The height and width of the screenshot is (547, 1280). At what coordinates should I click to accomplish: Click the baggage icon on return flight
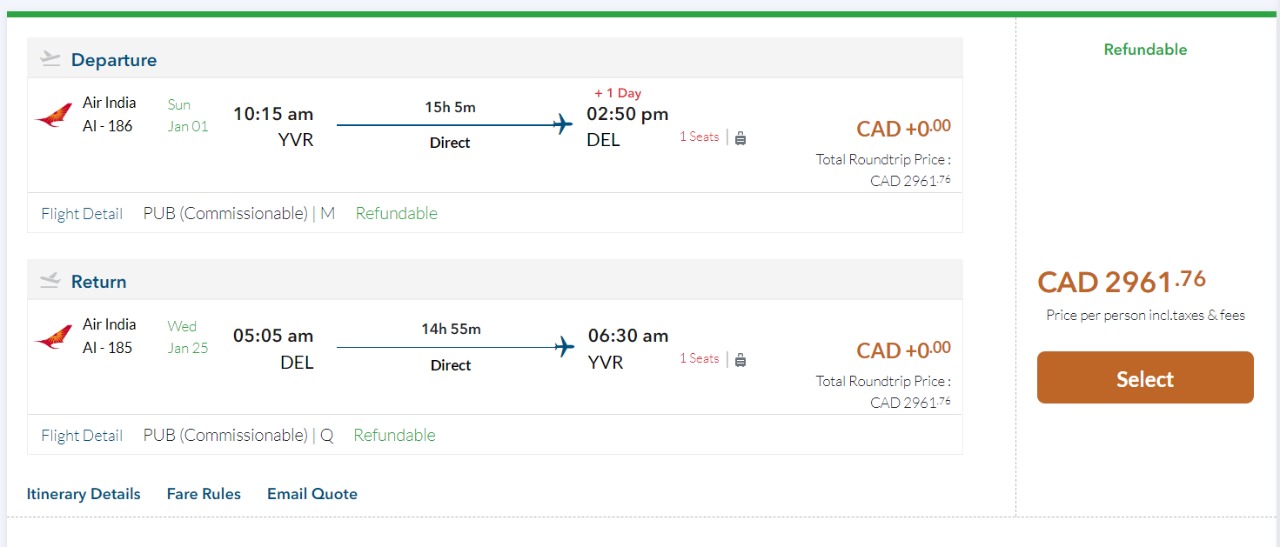(740, 360)
